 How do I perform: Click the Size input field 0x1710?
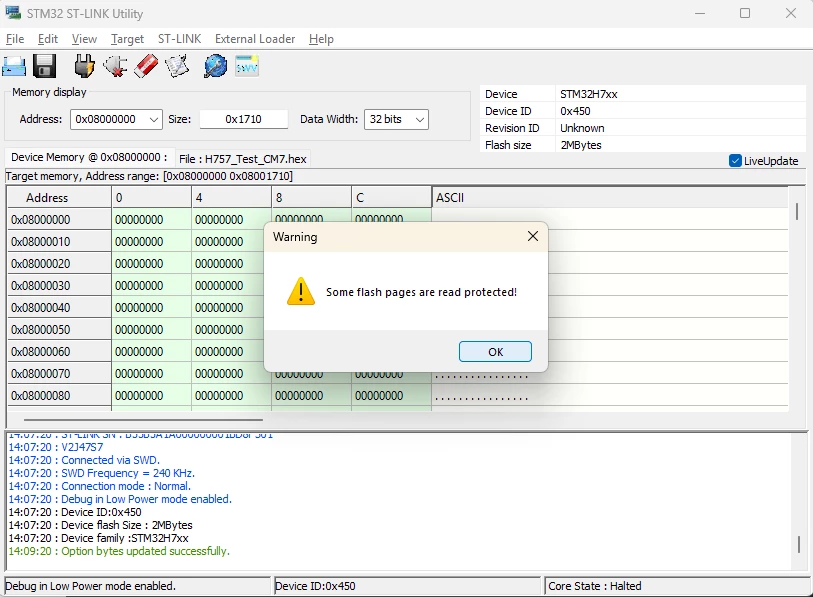[x=244, y=119]
